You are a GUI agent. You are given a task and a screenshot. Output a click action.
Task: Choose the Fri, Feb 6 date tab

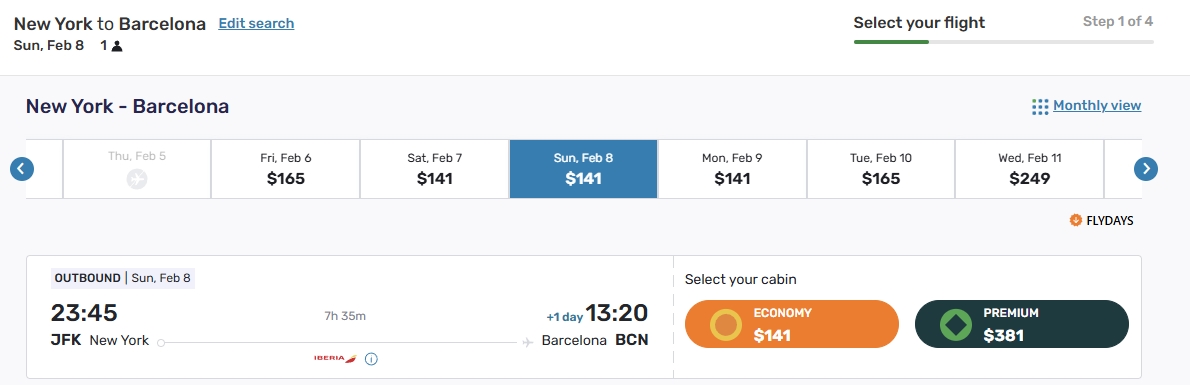285,169
